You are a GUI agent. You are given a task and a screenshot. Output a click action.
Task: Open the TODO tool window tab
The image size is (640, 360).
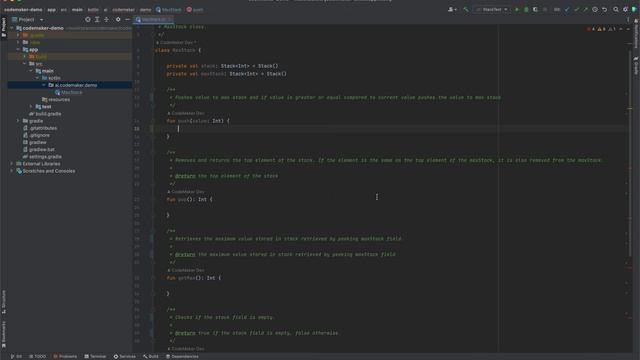pyautogui.click(x=38, y=356)
